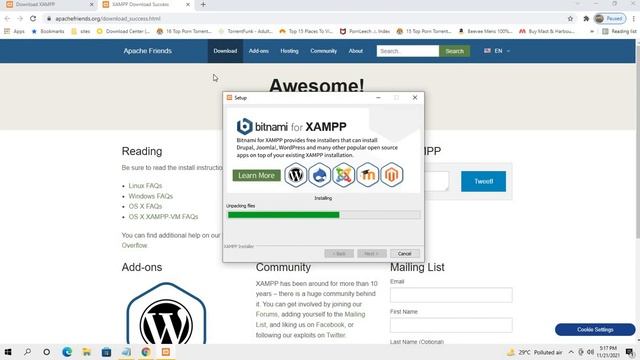Screen dimensions: 640x360
Task: Click the Drupal icon in Setup dialog
Action: click(320, 175)
